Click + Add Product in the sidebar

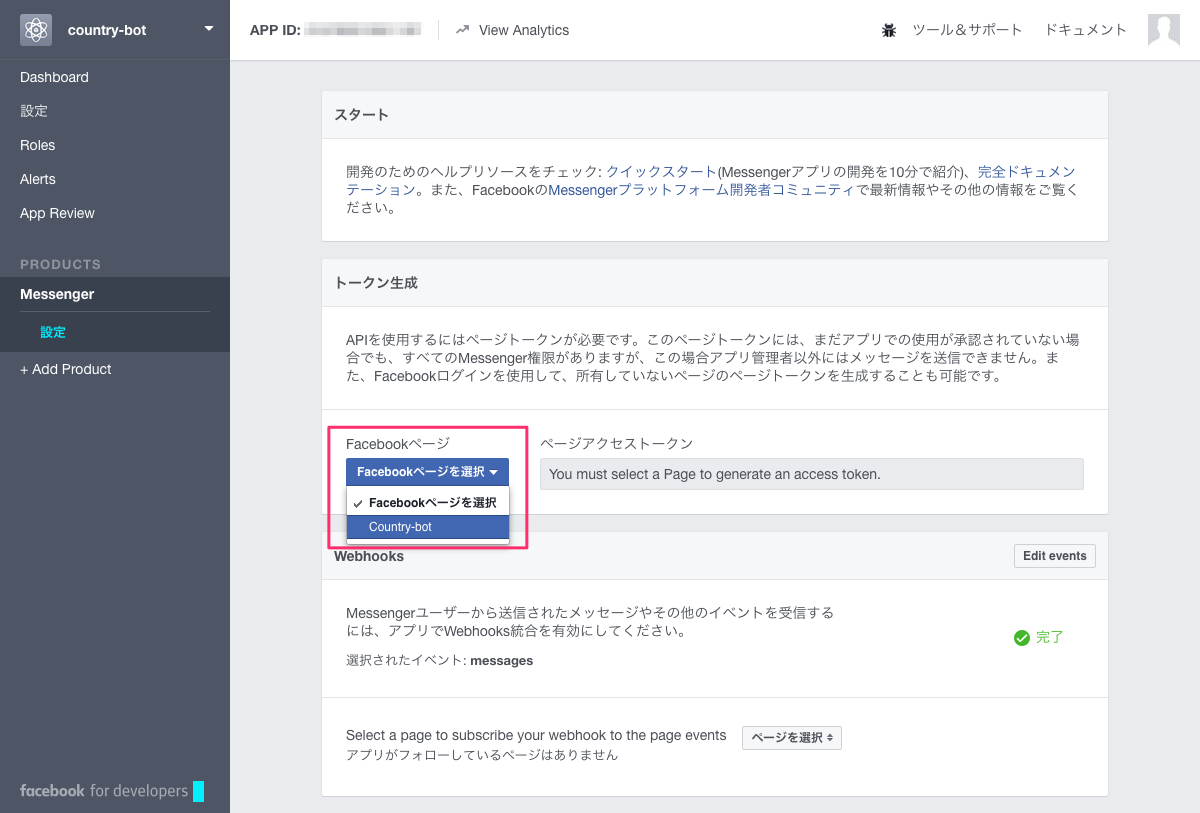tap(66, 369)
